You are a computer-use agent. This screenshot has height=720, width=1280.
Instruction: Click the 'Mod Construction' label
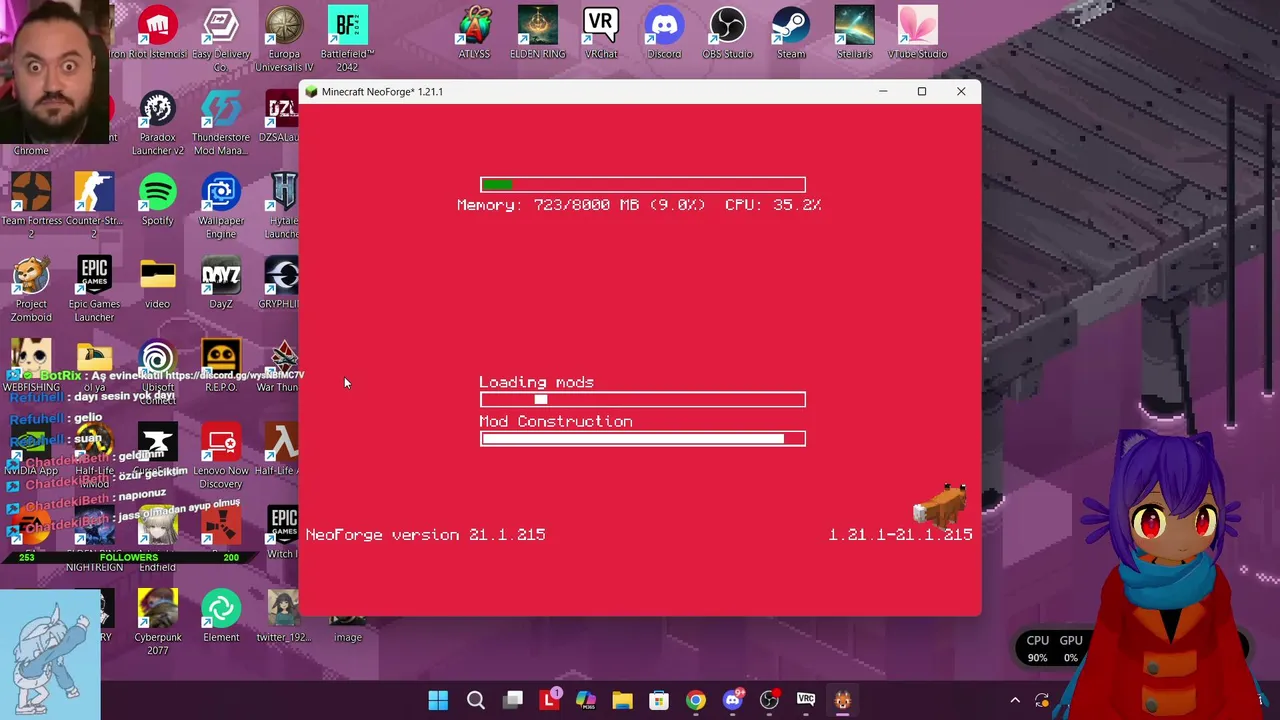[555, 421]
